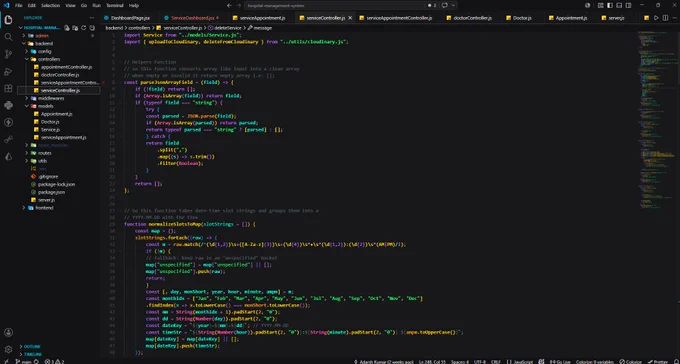Close the serviceController.js tab

point(350,18)
